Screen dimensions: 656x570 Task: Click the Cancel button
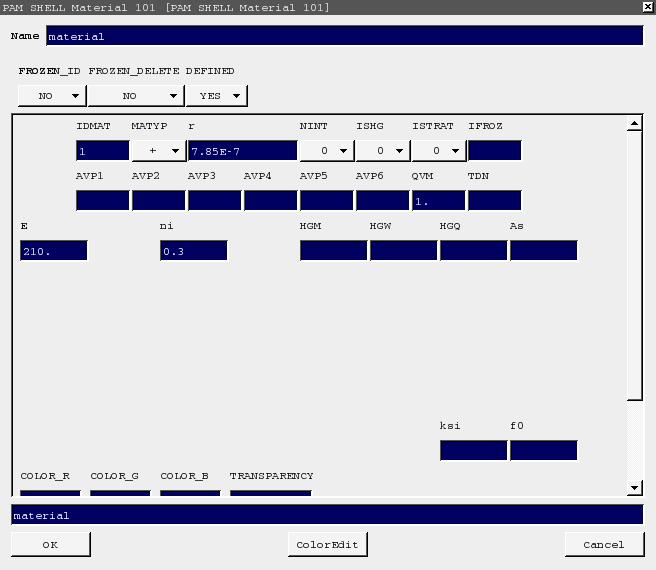[604, 544]
